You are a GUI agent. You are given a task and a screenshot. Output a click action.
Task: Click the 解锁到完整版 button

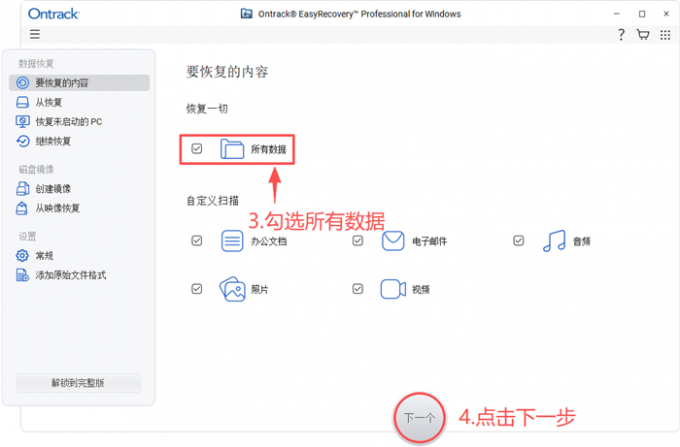[x=78, y=383]
